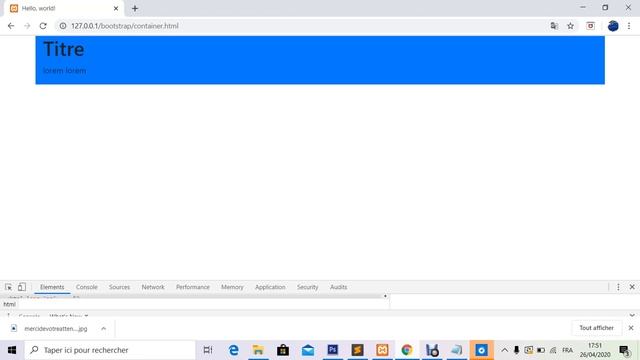This screenshot has height=360, width=640.
Task: Open the Sources tab
Action: tap(119, 287)
